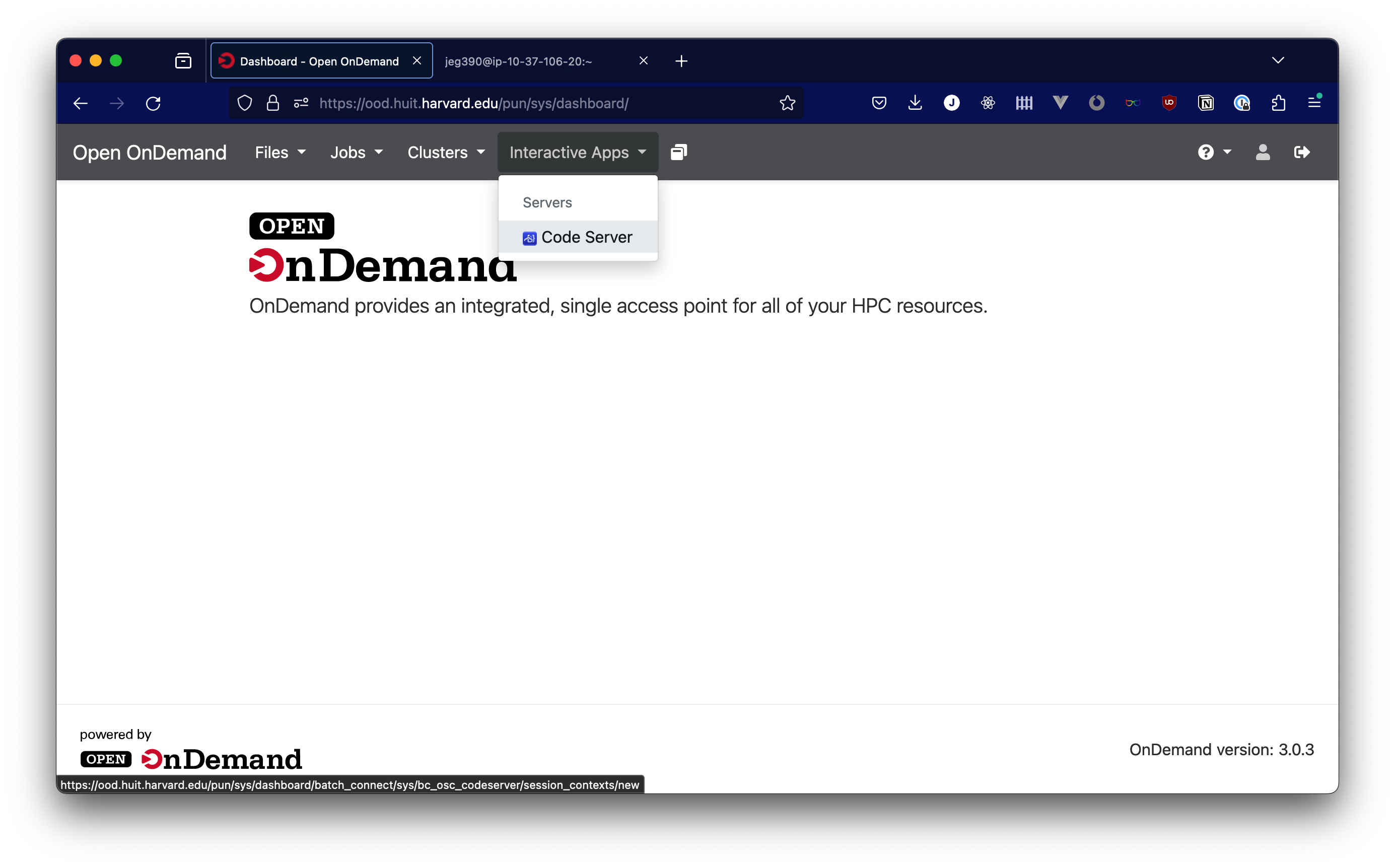Click the browser extensions icon
This screenshot has width=1395, height=868.
[x=1279, y=103]
